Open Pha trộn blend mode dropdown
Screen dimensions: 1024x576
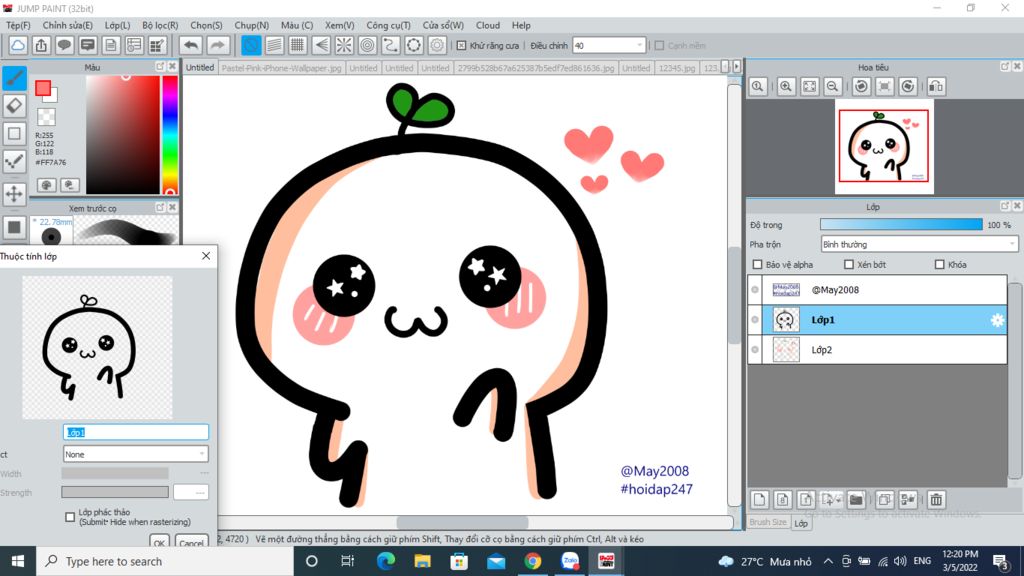[x=919, y=244]
